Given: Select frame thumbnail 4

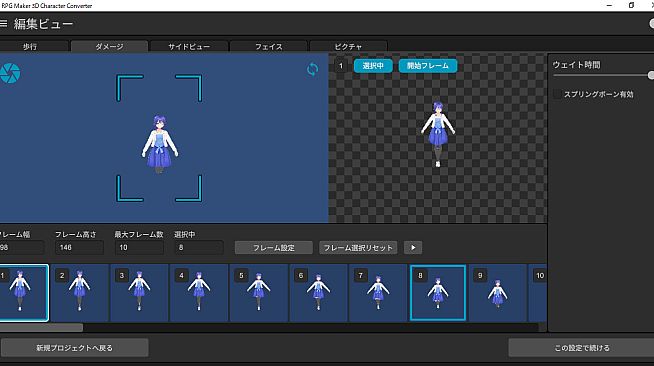Looking at the screenshot, I should [x=199, y=293].
